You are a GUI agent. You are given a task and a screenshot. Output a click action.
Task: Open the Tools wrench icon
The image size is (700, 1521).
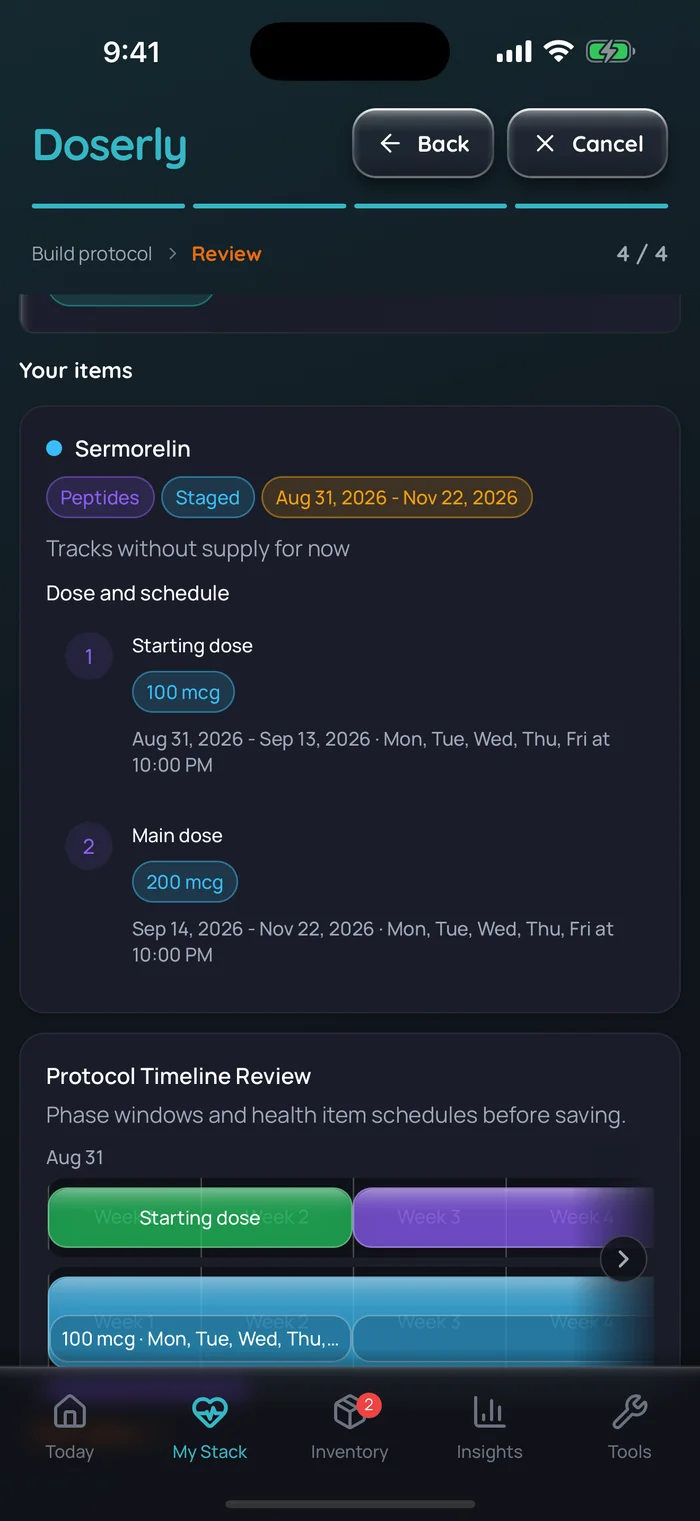point(630,1412)
